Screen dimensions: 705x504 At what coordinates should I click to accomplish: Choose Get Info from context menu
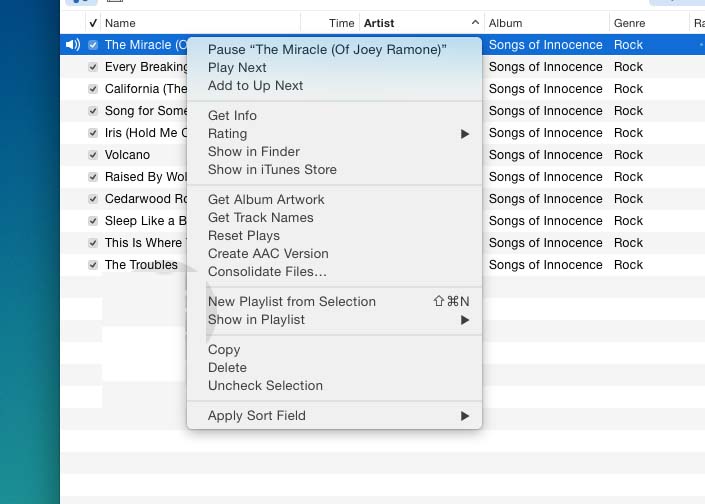coord(232,116)
